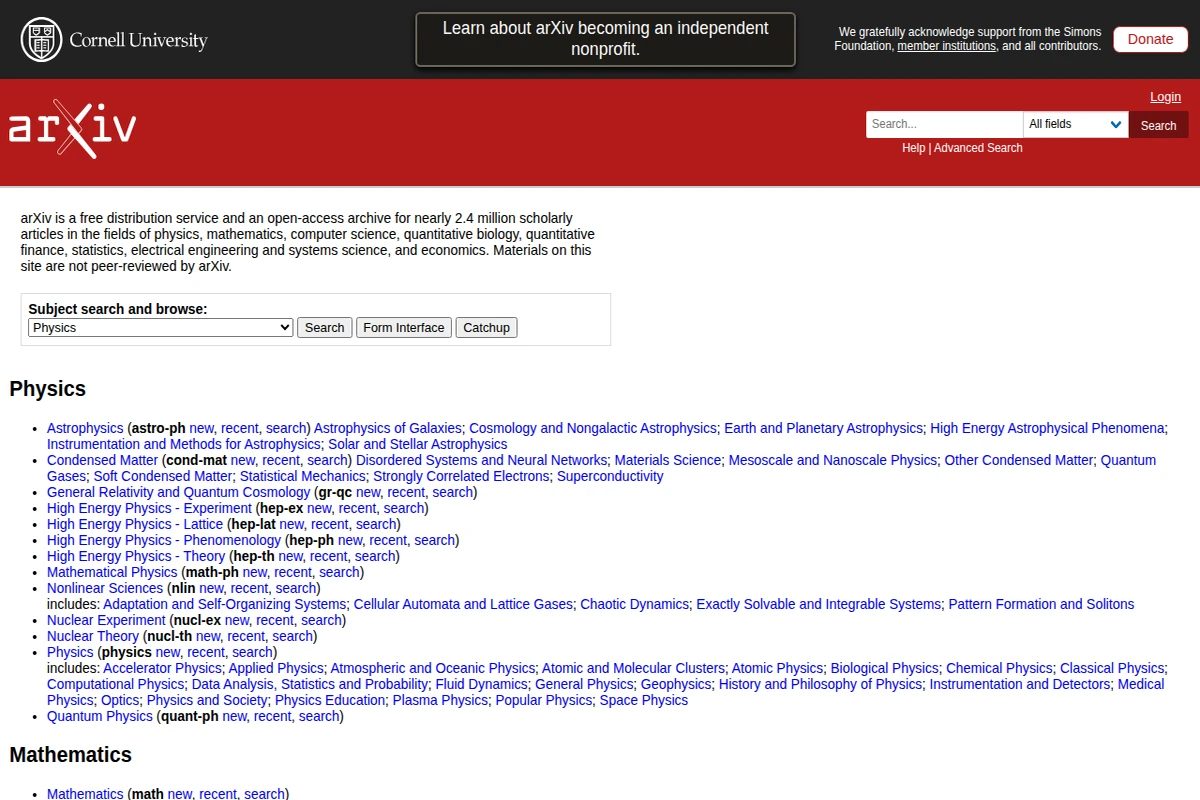Open Advanced Search
The image size is (1200, 800).
pyautogui.click(x=977, y=147)
